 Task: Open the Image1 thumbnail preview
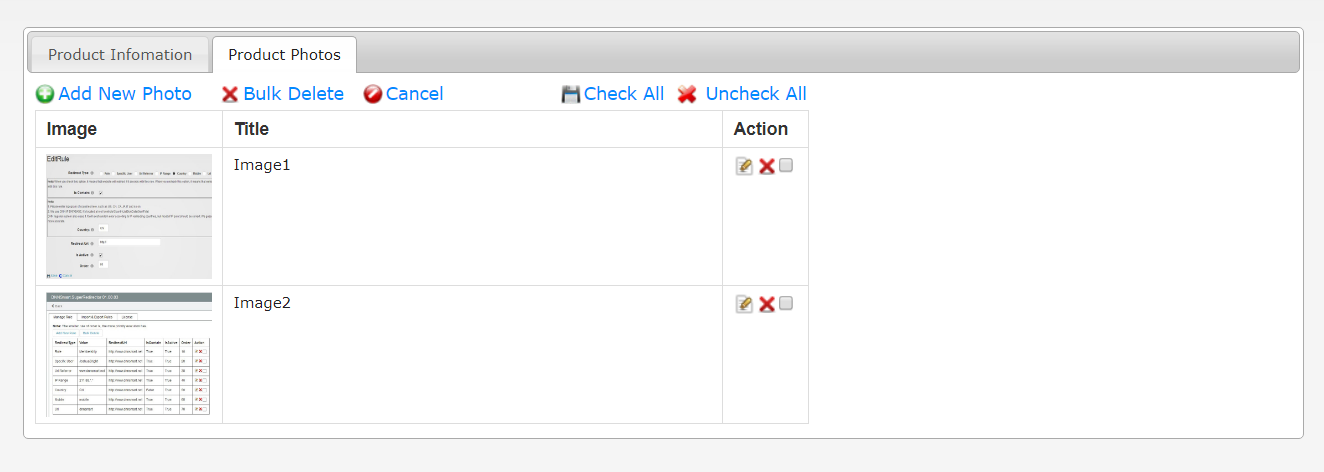(129, 216)
